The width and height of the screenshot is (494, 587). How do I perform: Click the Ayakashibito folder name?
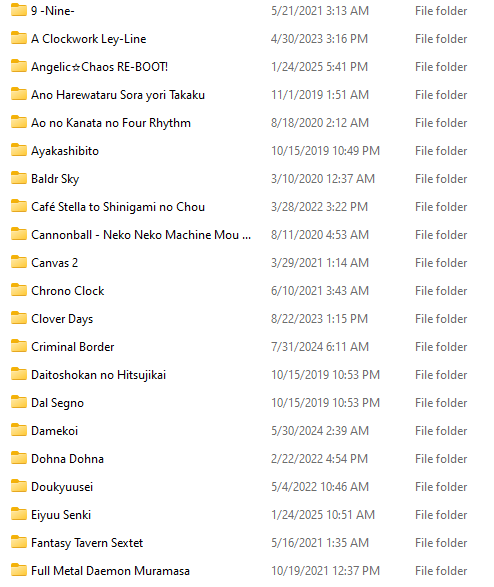[65, 151]
